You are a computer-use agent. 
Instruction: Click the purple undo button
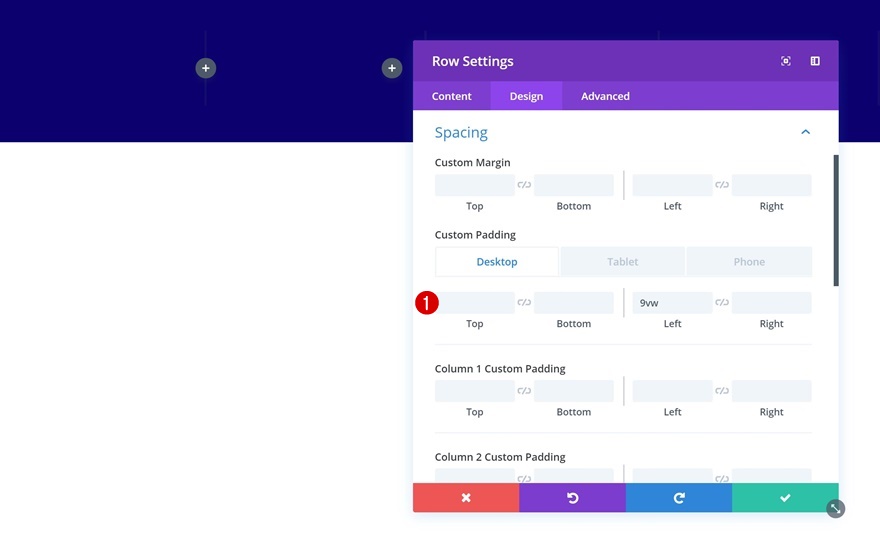(572, 498)
